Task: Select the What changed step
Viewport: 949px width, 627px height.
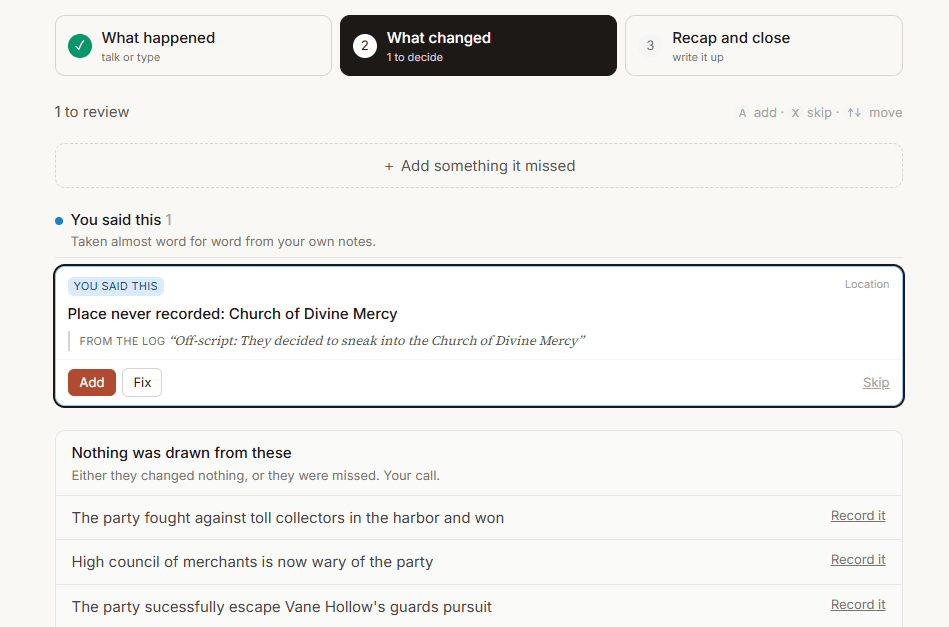Action: pos(478,45)
